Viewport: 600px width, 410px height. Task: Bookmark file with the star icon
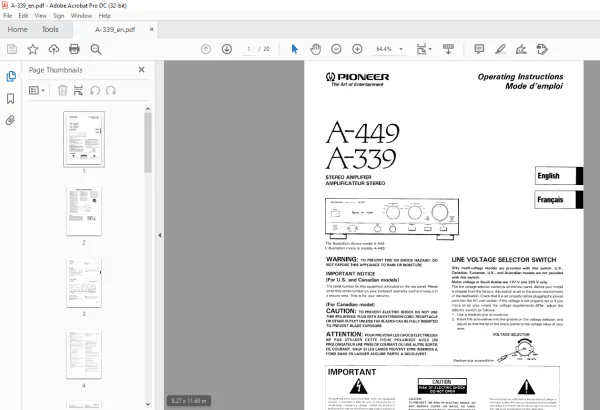coord(33,49)
